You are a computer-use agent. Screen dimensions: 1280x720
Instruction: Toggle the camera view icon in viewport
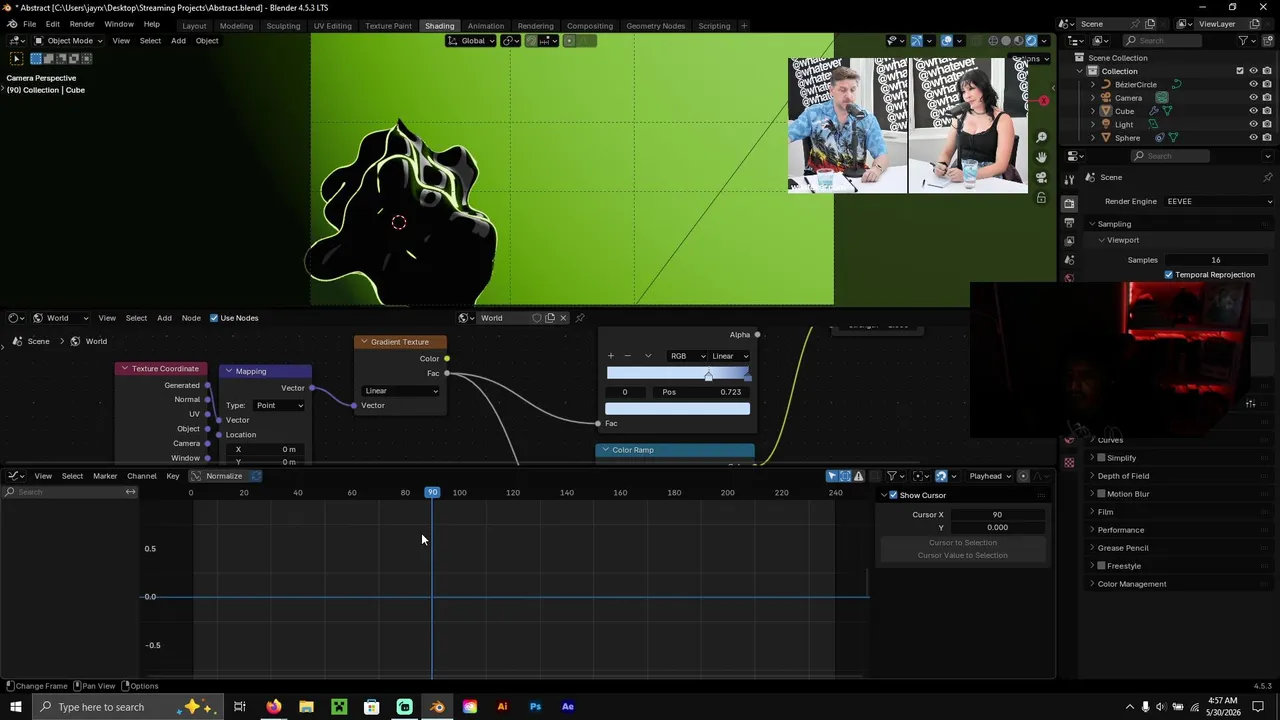click(x=1041, y=177)
